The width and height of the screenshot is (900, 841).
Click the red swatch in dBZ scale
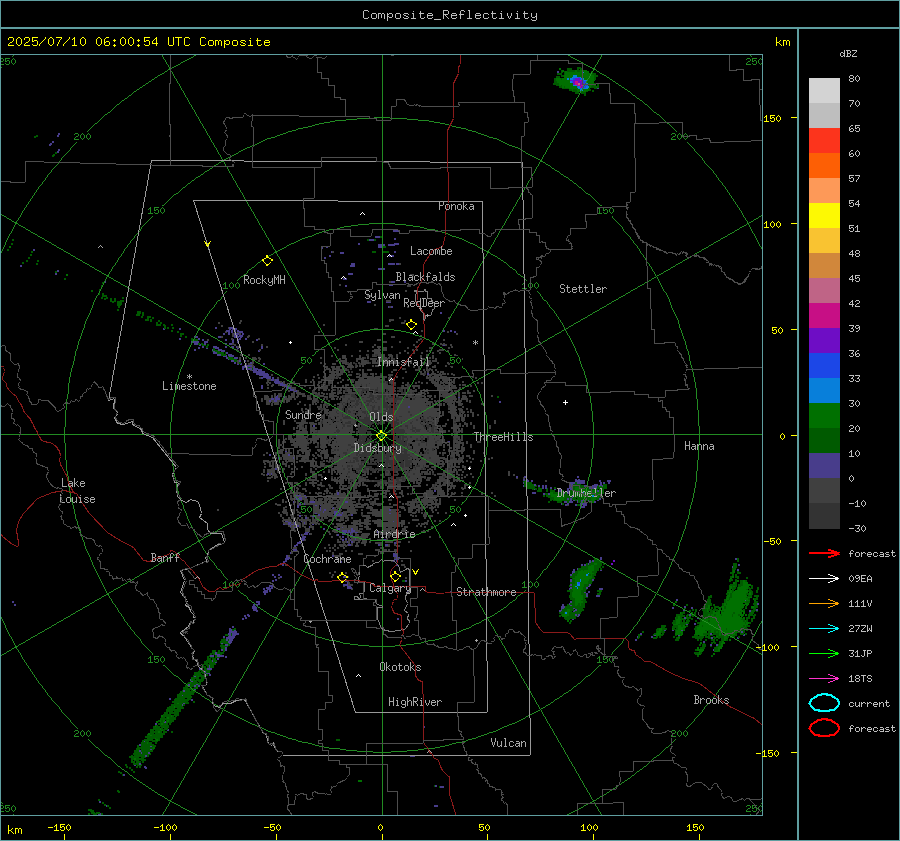824,140
